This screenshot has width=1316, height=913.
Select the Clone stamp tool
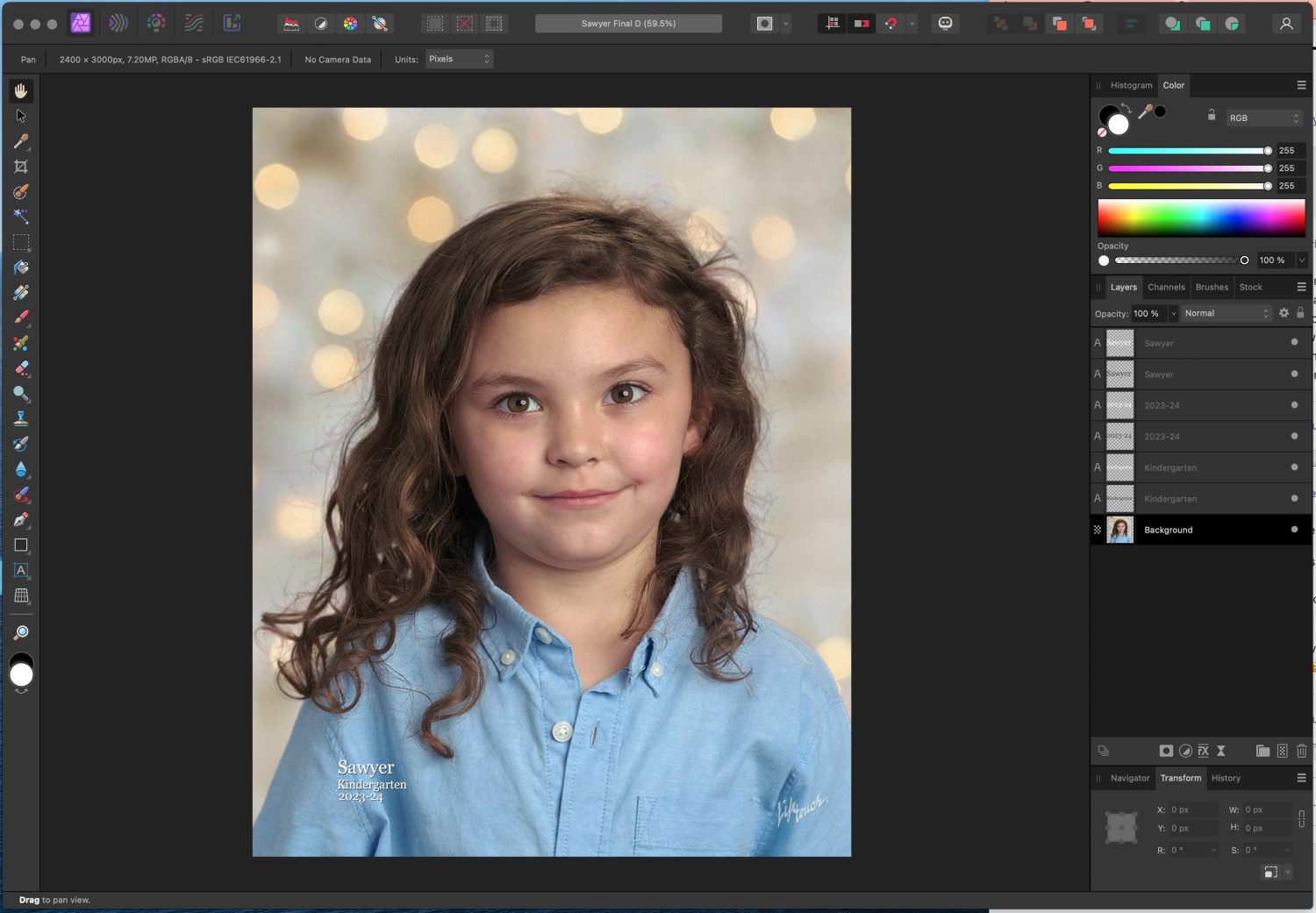tap(21, 418)
